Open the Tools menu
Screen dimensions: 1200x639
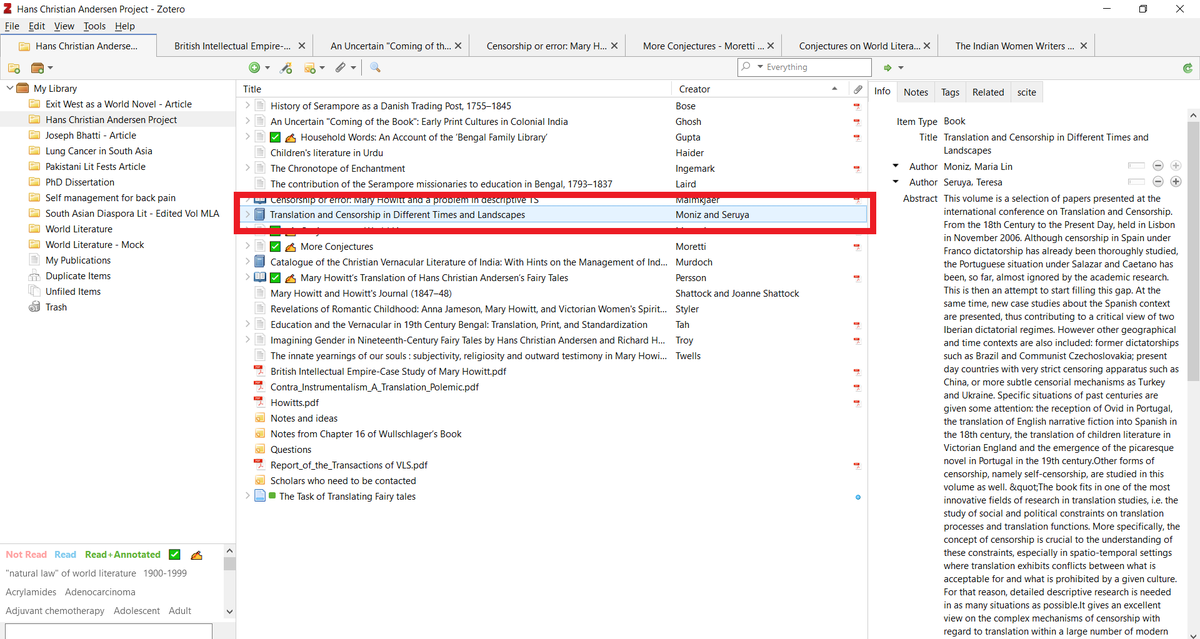pos(94,26)
